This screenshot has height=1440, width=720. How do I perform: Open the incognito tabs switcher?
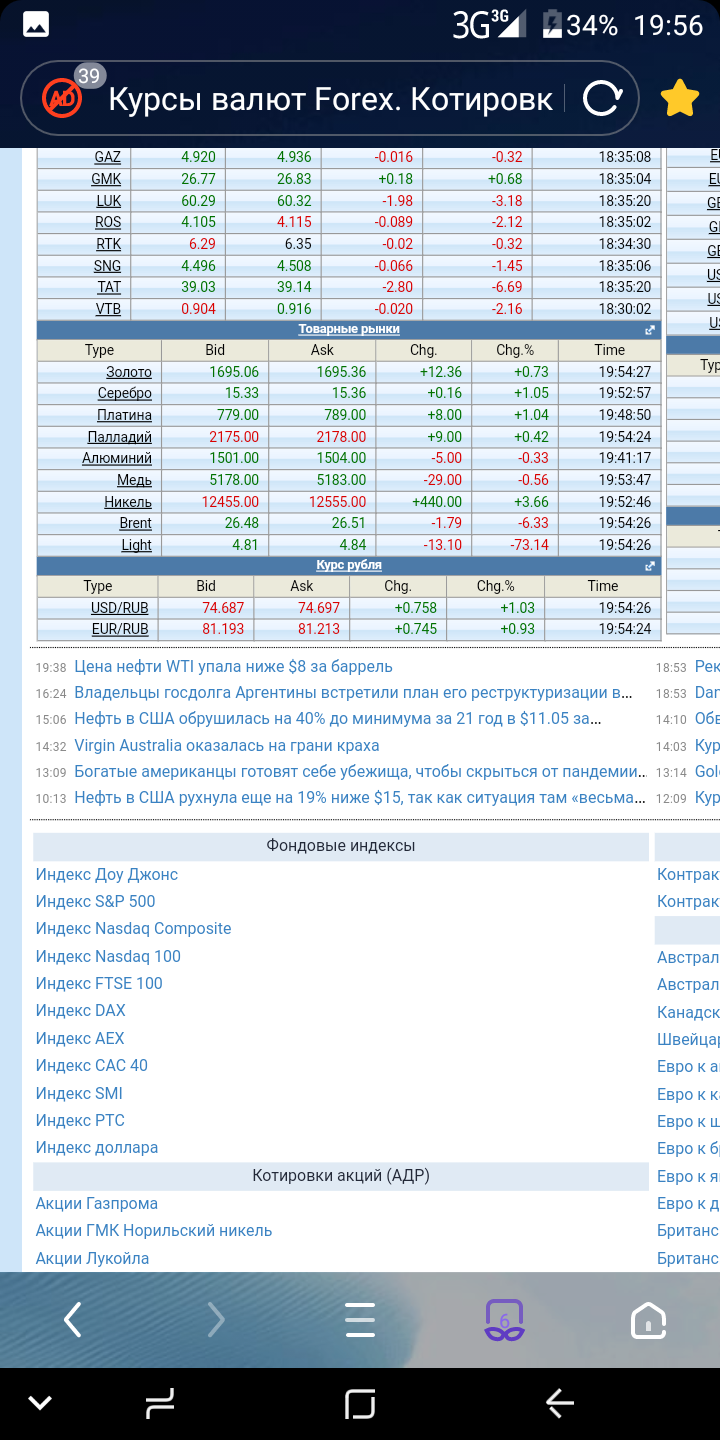click(x=504, y=1320)
